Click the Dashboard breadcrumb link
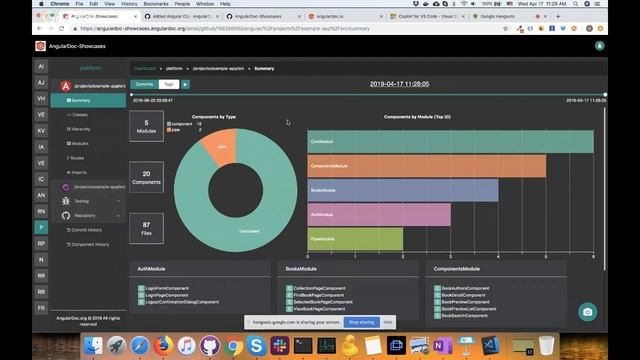 [x=145, y=69]
